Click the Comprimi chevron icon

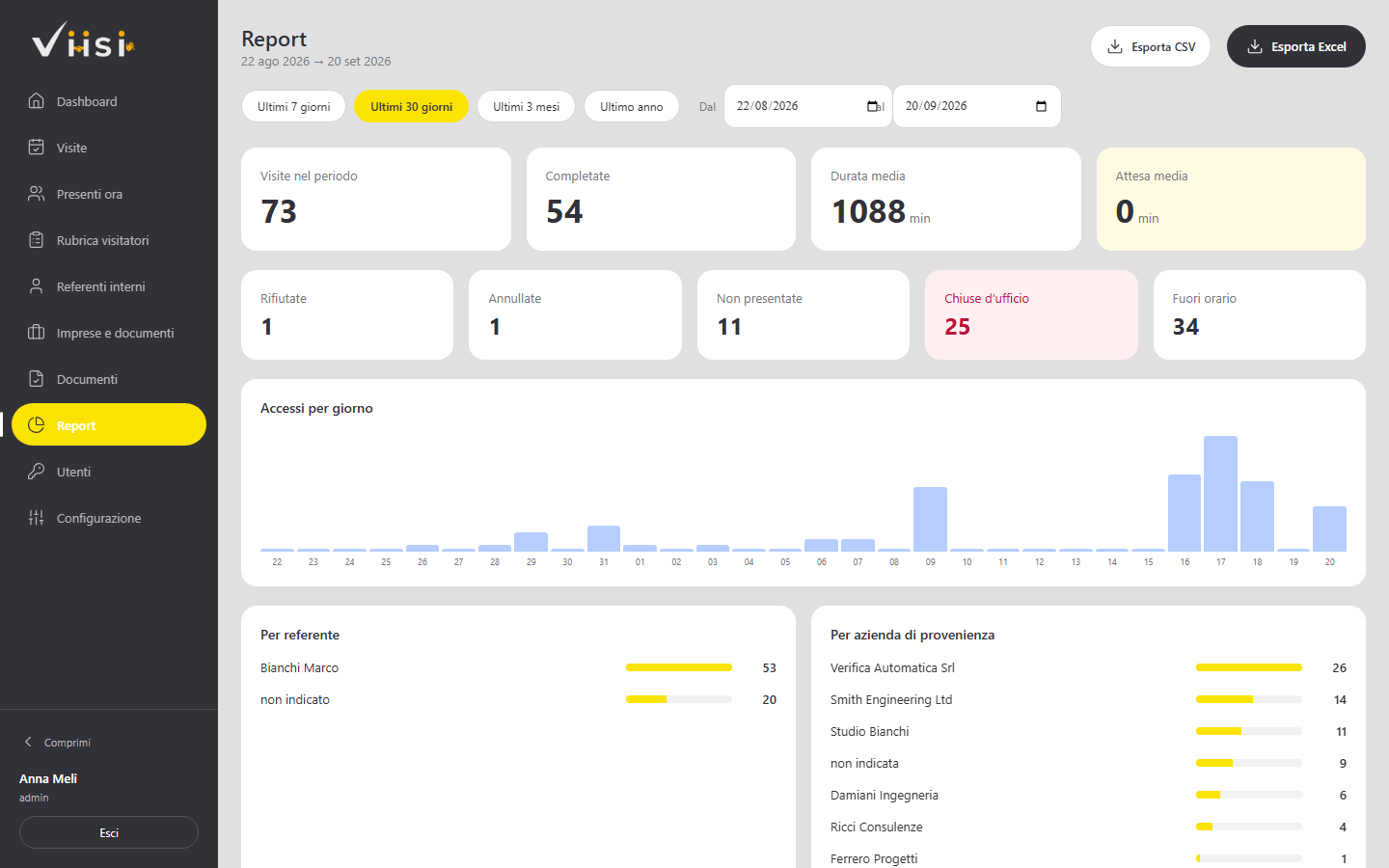[x=28, y=742]
